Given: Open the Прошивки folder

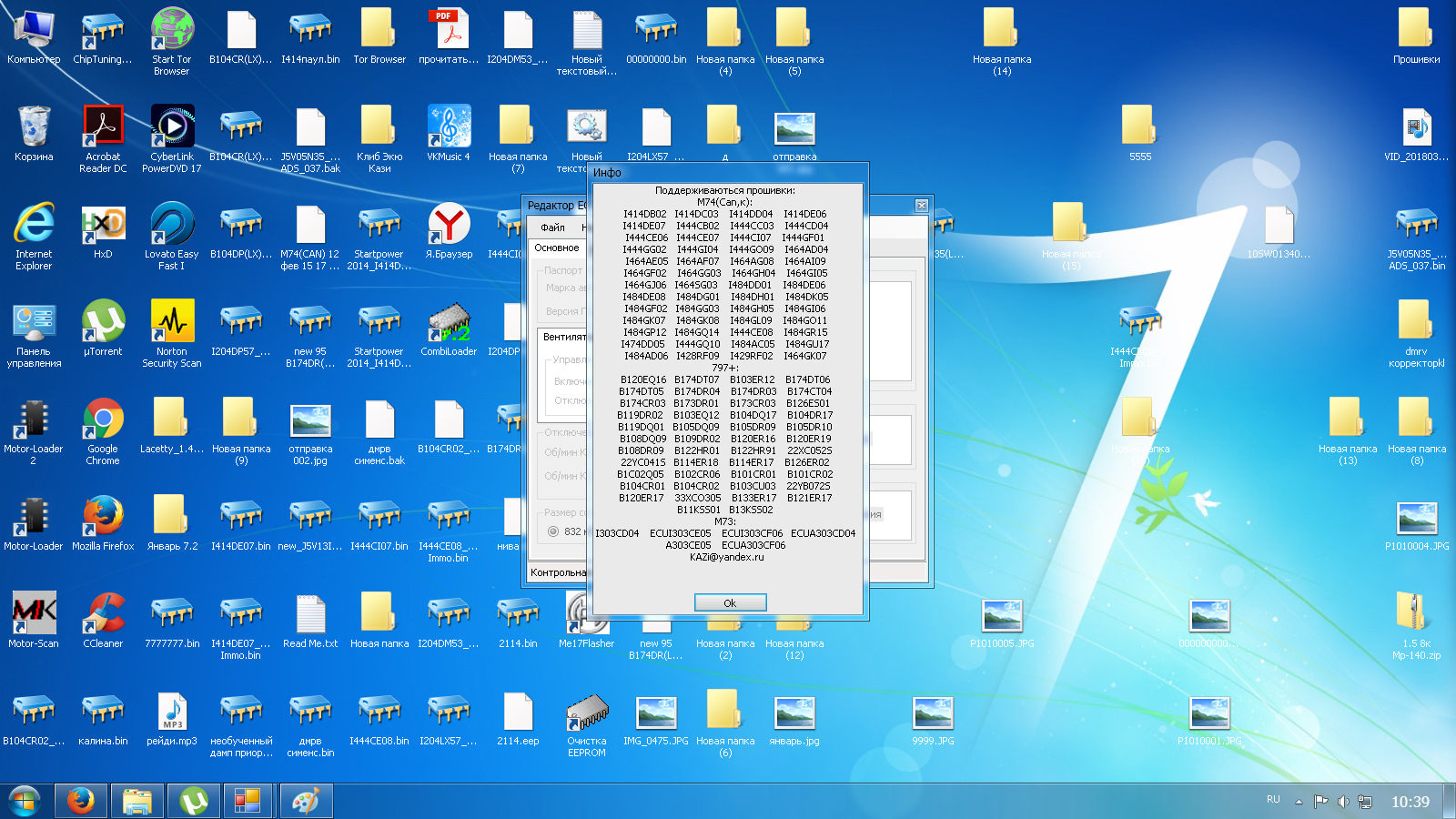Looking at the screenshot, I should pyautogui.click(x=1417, y=37).
